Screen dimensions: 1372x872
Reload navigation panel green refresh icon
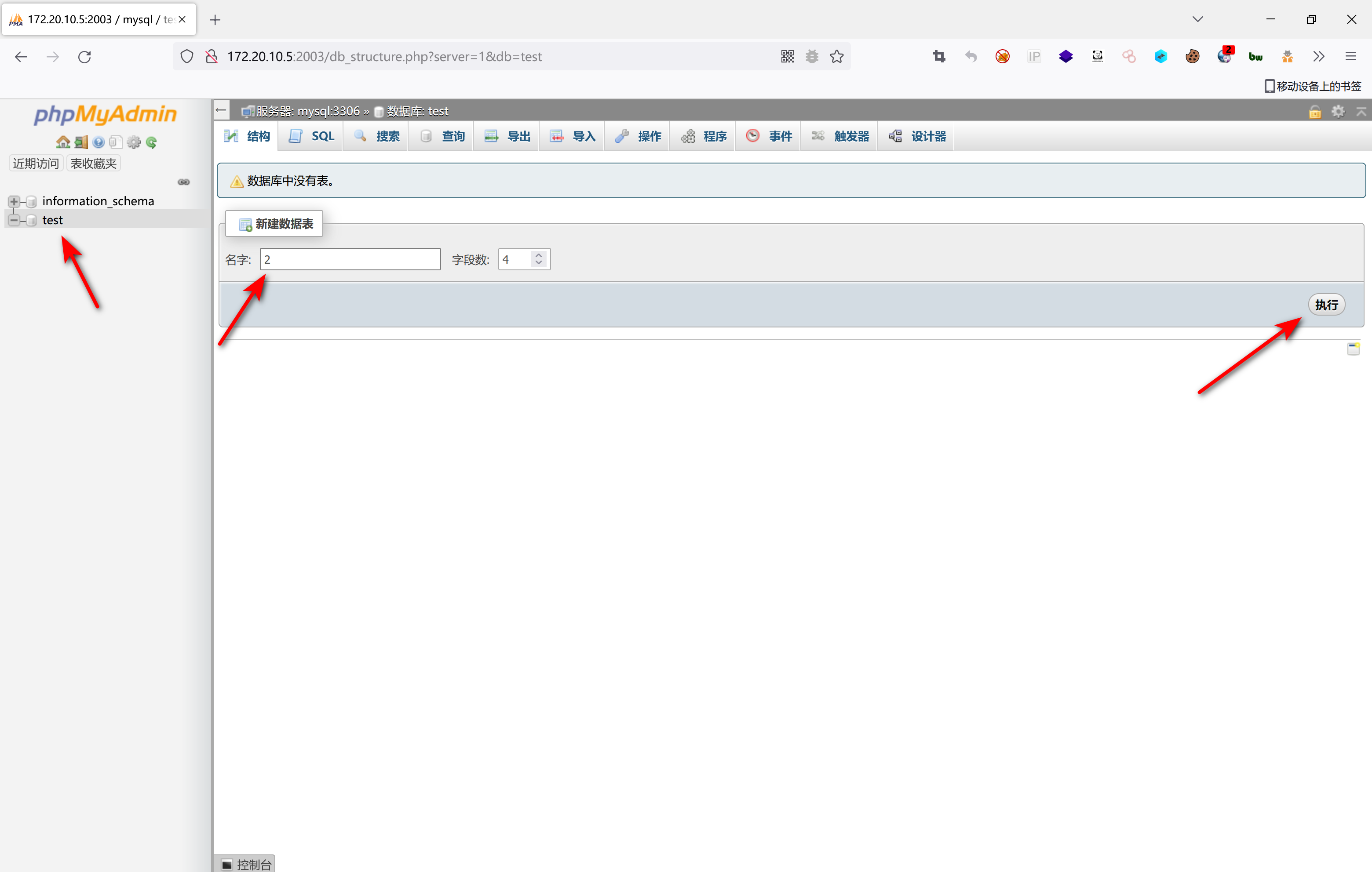pos(151,142)
